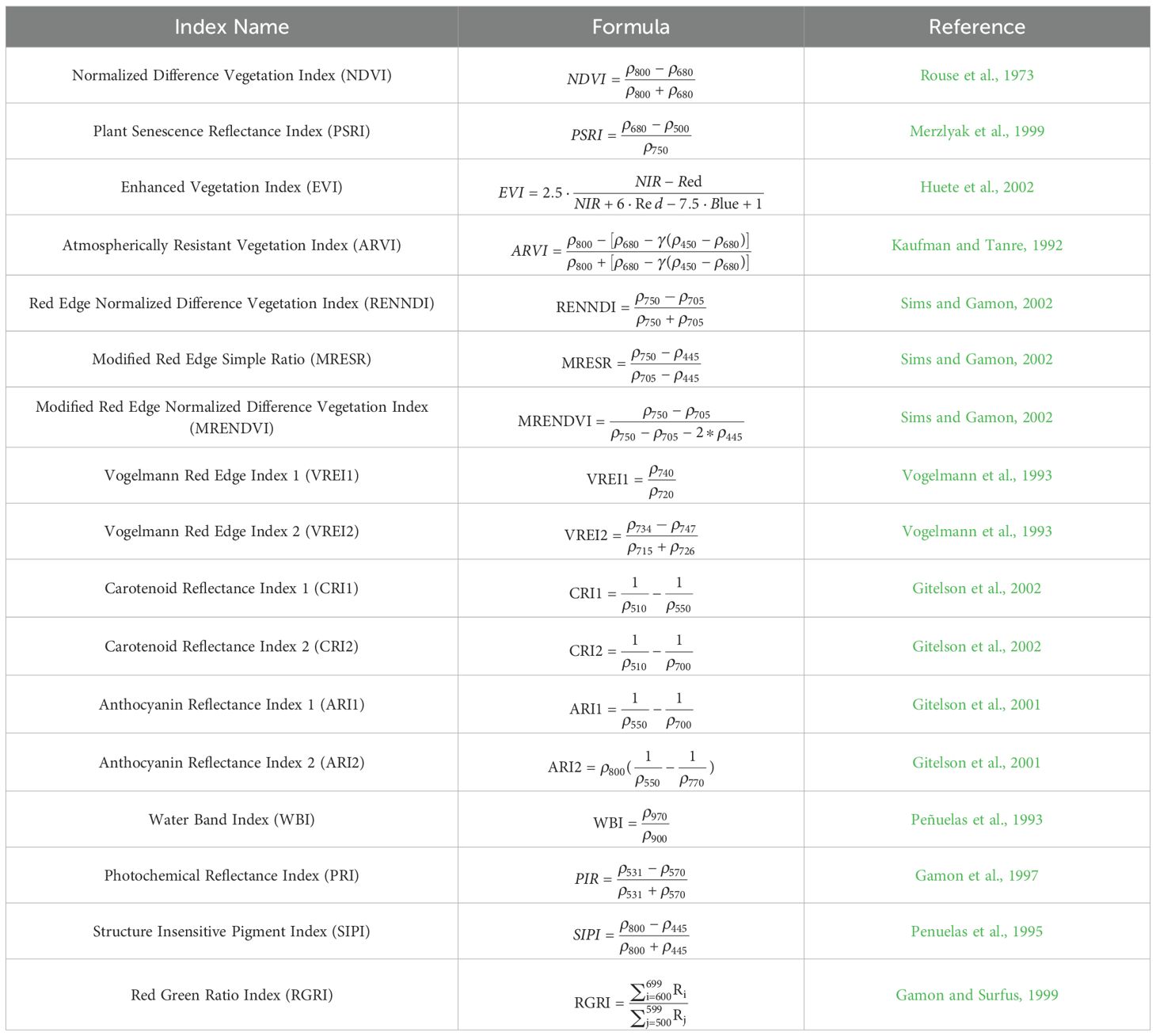Open the Gamon and Surfus, 1999 reference
1156x1036 pixels.
(976, 995)
